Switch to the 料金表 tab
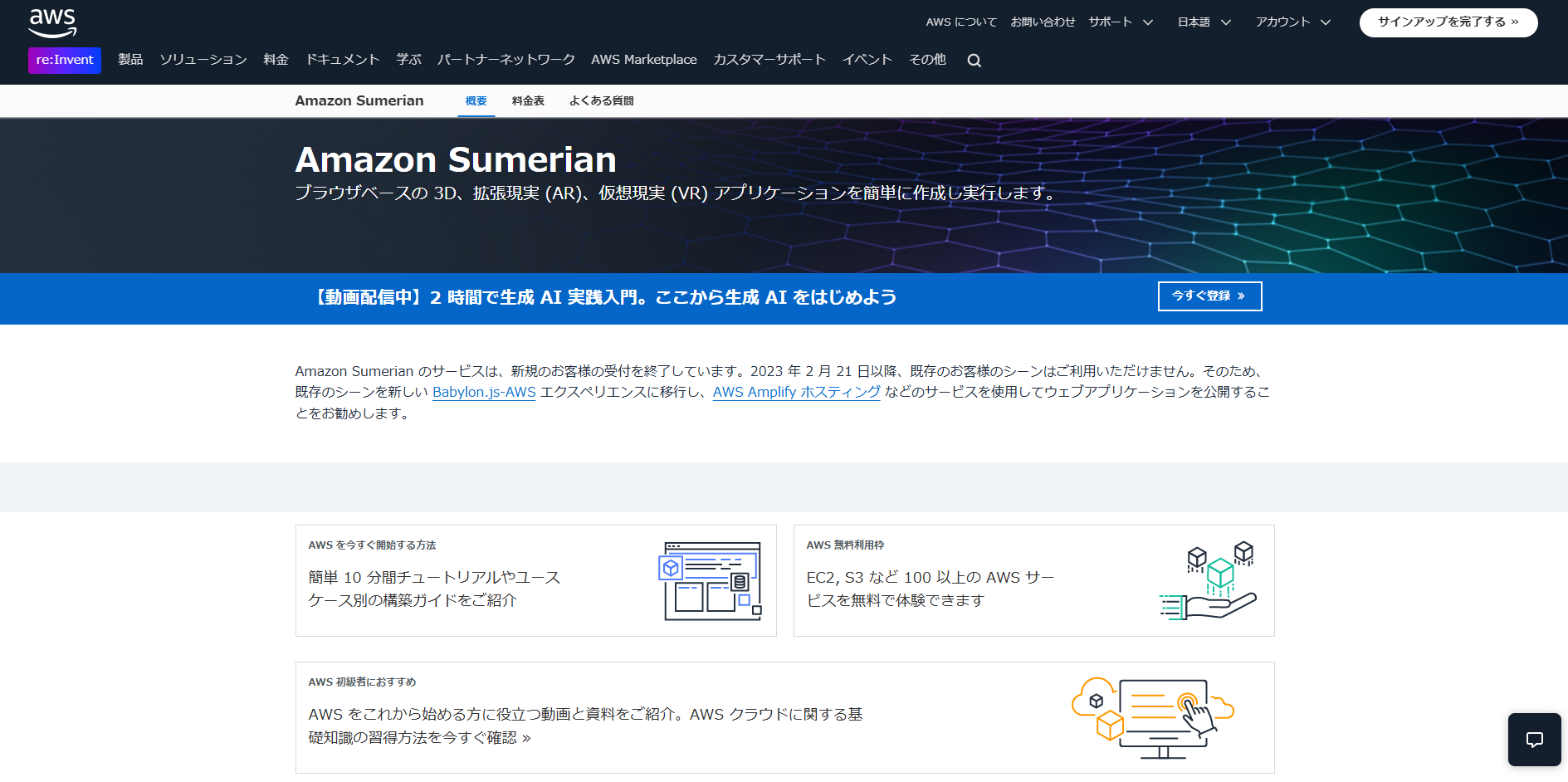1568x782 pixels. (528, 100)
